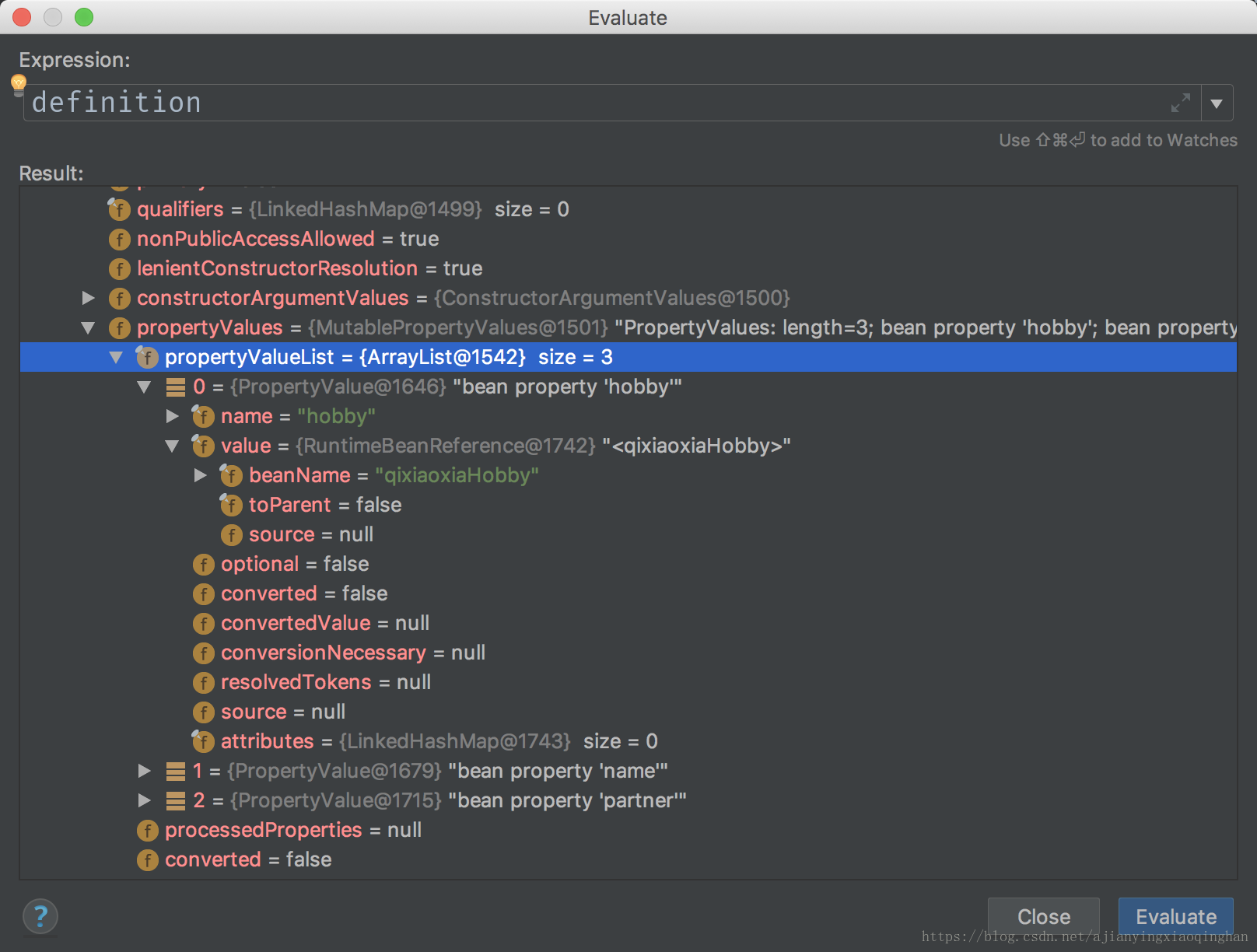Expand the constructorArgumentValues node

(x=88, y=298)
